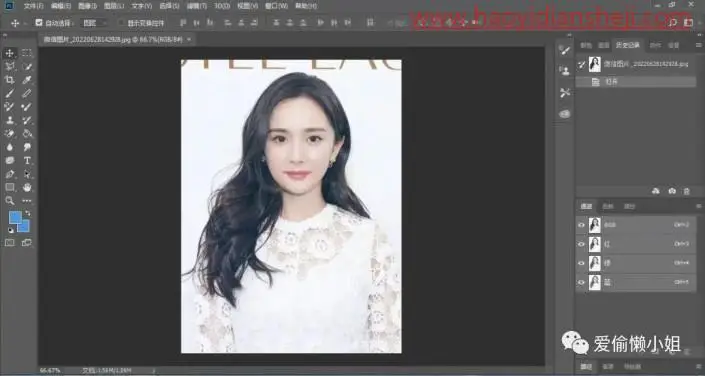Open the Layer menu

[114, 6]
